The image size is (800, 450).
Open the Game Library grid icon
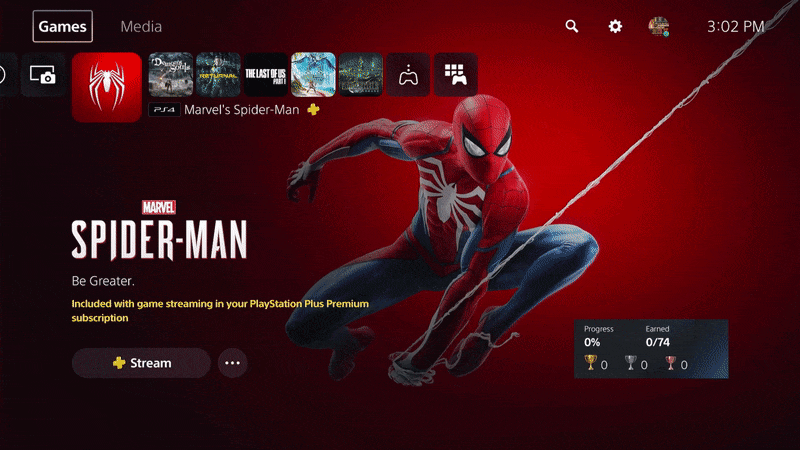(x=456, y=74)
